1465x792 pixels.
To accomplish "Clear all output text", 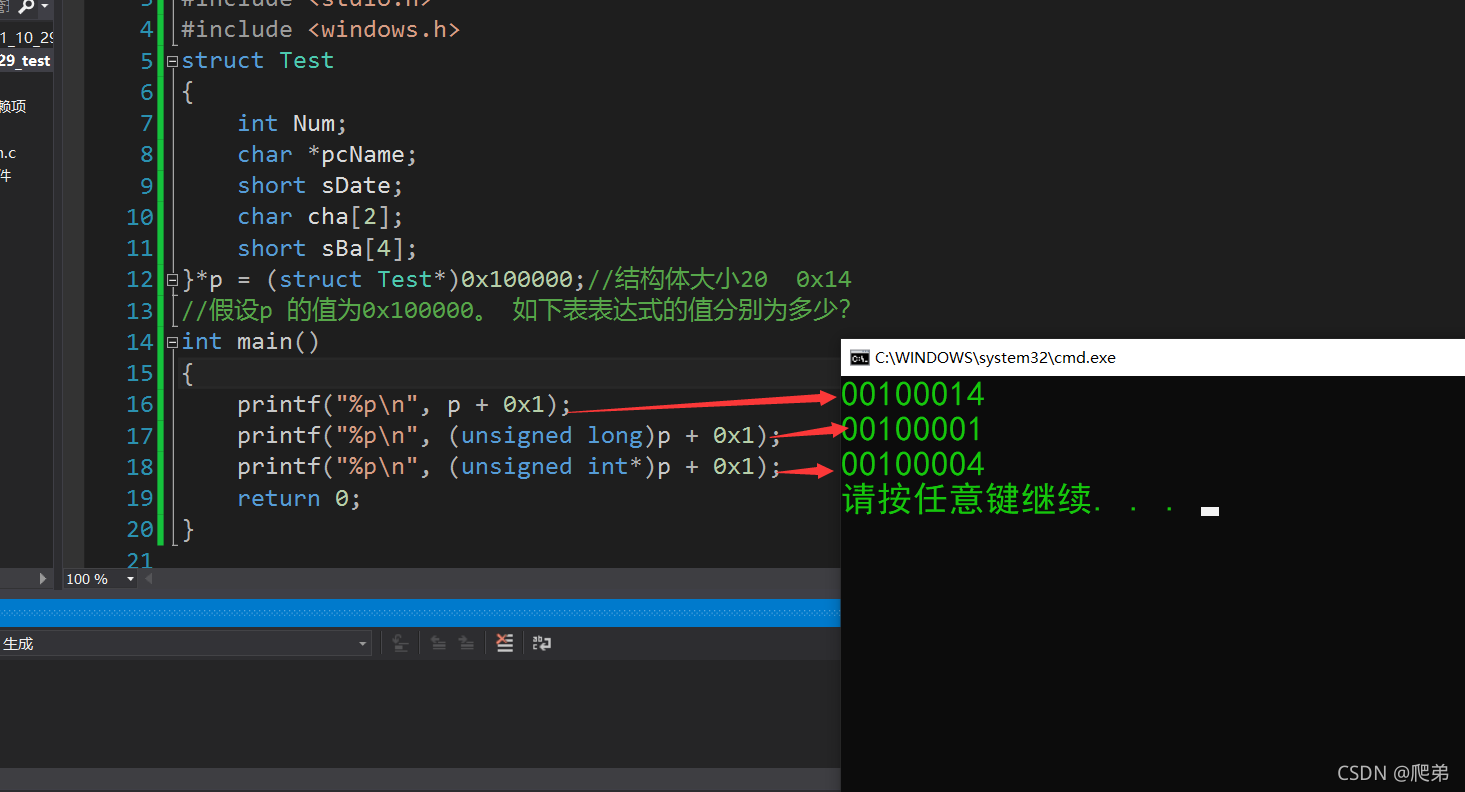I will coord(505,643).
